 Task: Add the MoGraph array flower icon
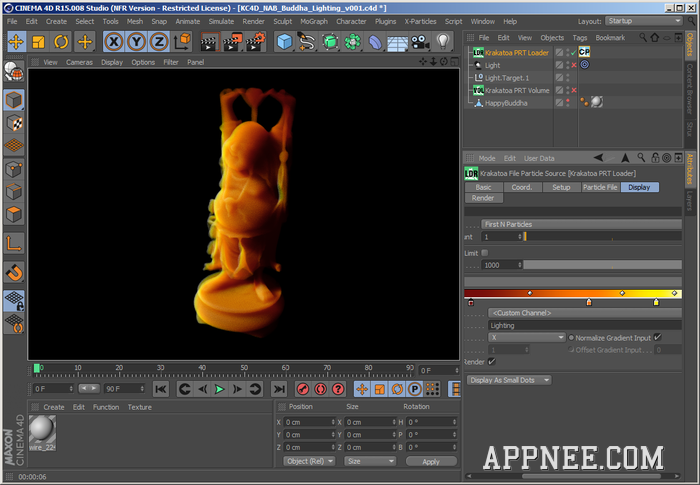coord(352,42)
